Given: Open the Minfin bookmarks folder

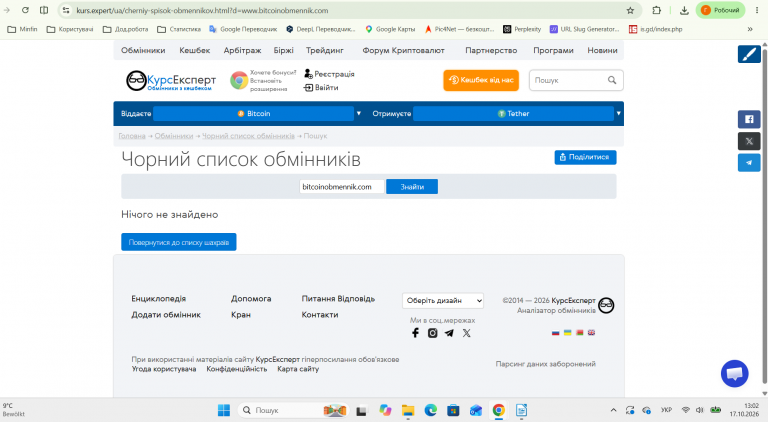Looking at the screenshot, I should [x=23, y=29].
